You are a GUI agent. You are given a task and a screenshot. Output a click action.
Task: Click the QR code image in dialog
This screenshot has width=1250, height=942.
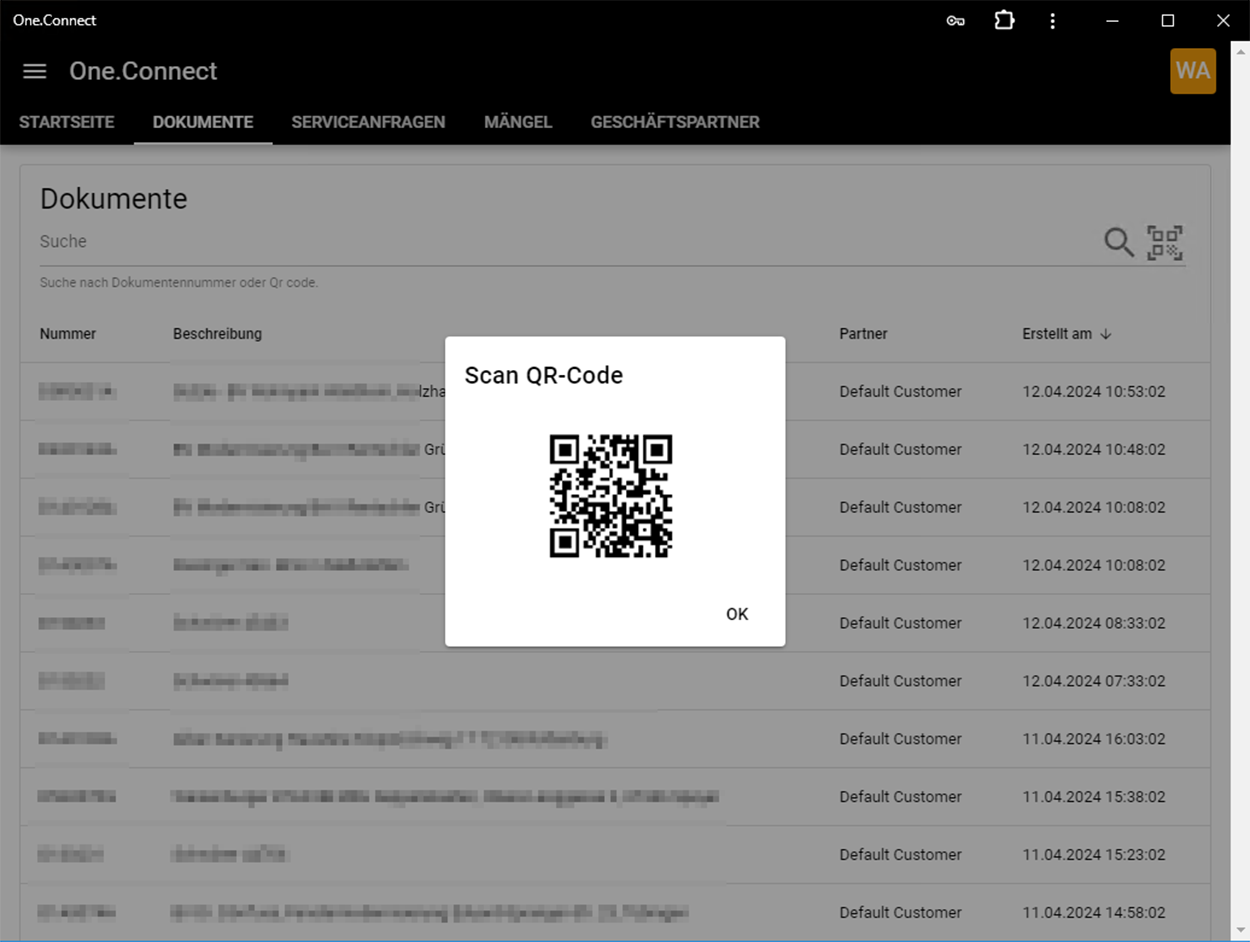[x=611, y=496]
